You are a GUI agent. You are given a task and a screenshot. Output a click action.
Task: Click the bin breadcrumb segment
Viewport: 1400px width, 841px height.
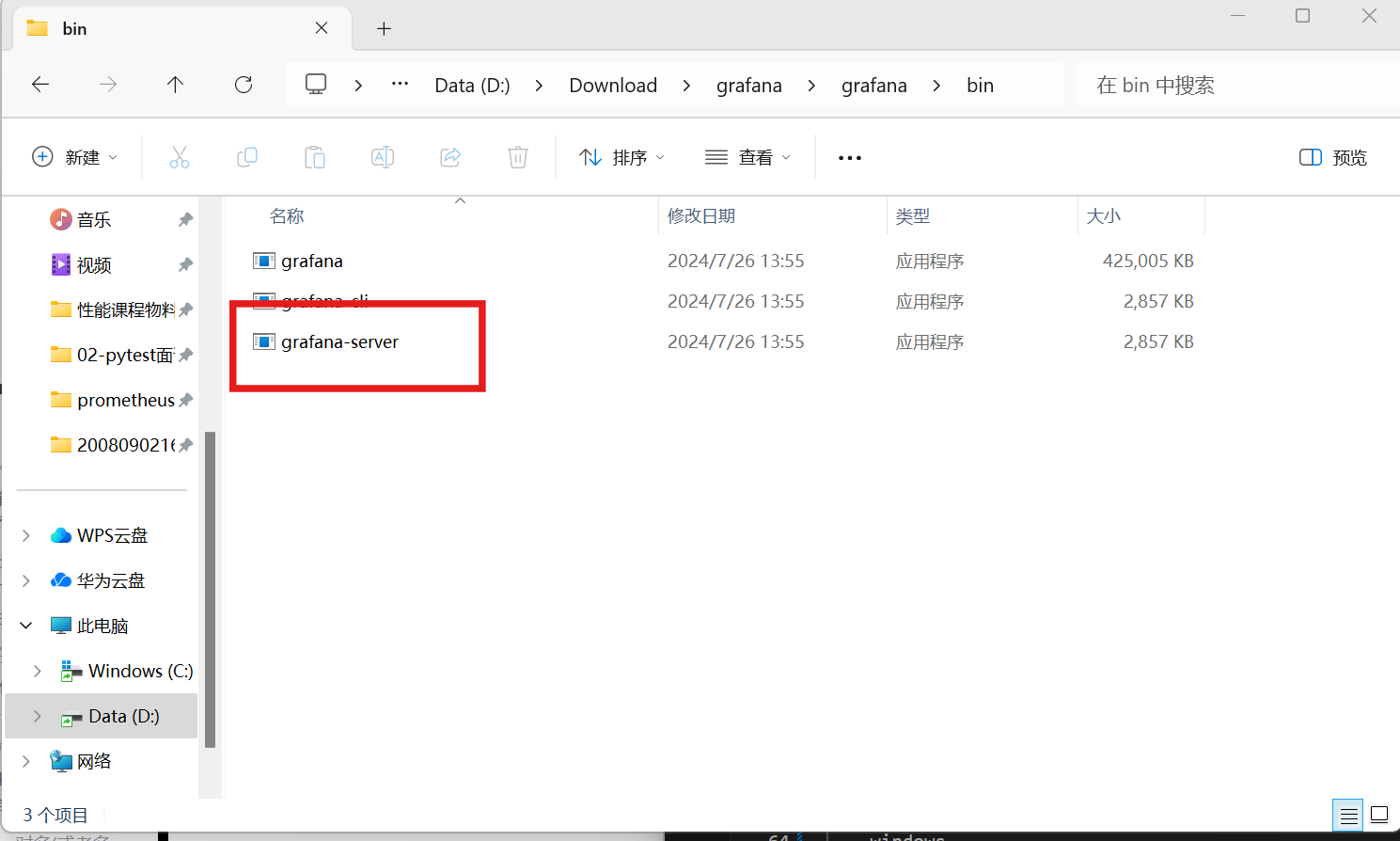click(x=980, y=85)
